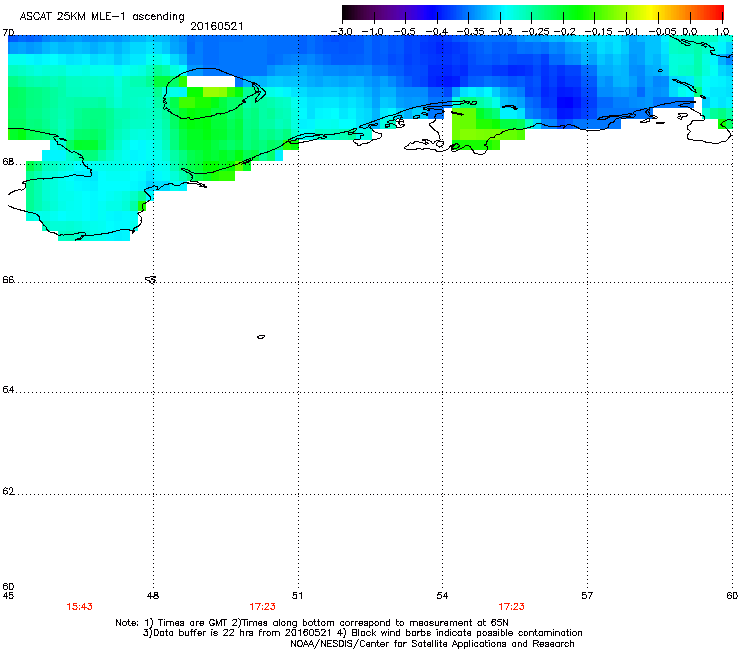Click the latitude label 68
The height and width of the screenshot is (650, 740).
tap(8, 162)
